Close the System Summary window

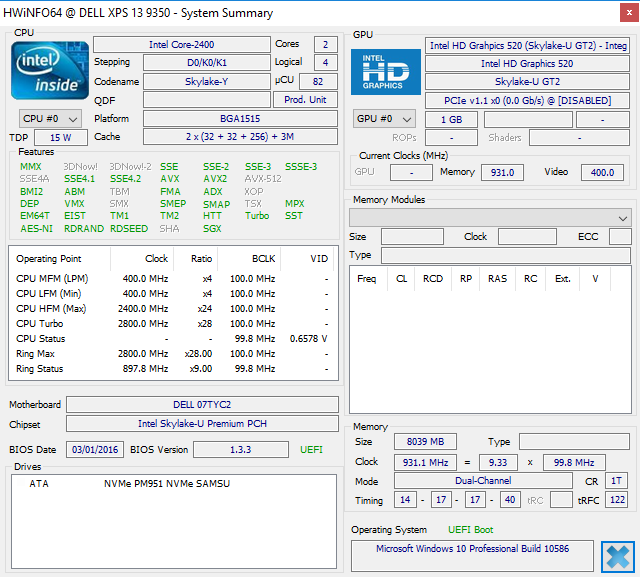629,13
